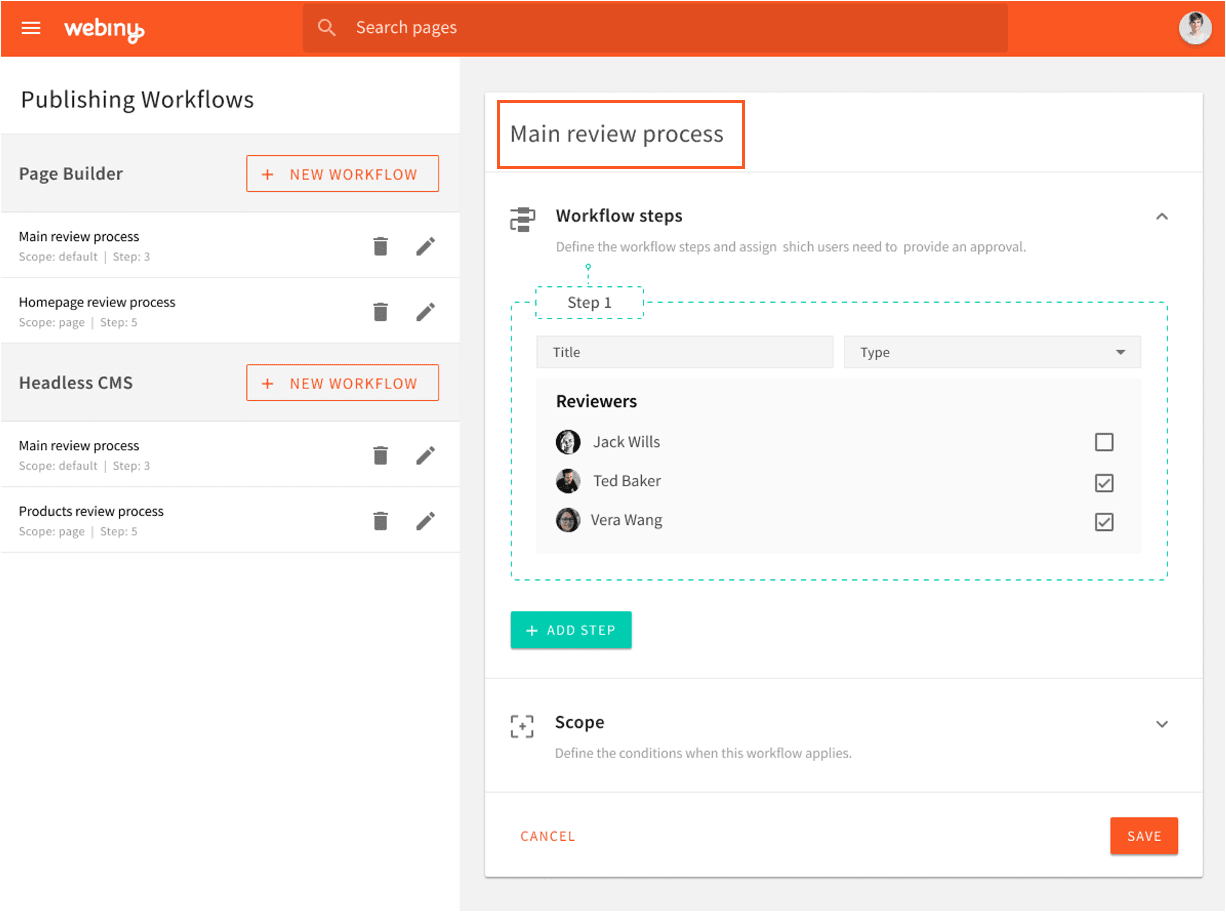Click the user avatar in top bar

point(1195,28)
